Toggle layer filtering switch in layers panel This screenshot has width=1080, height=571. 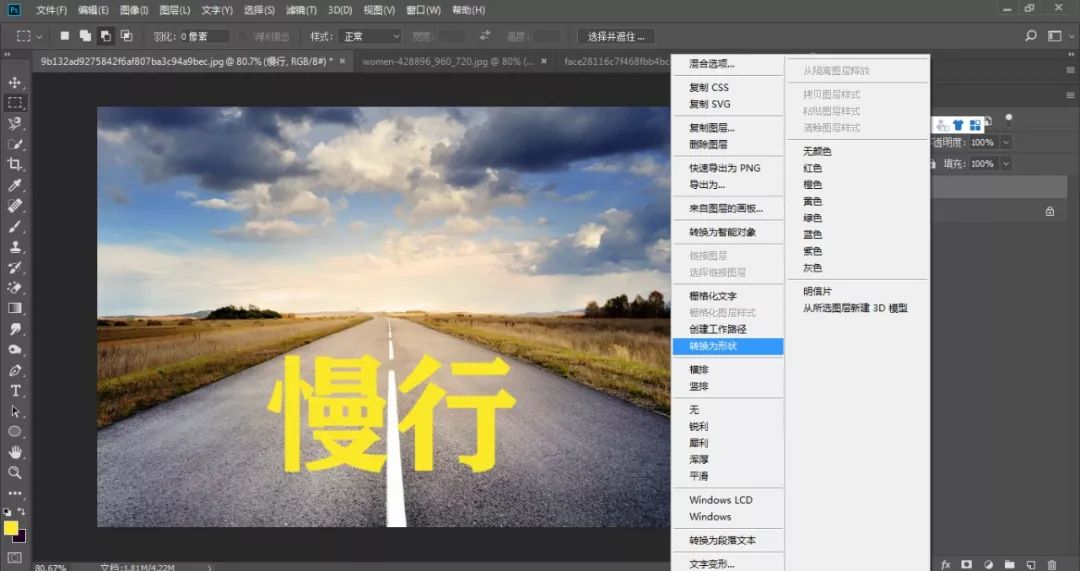coord(1009,118)
